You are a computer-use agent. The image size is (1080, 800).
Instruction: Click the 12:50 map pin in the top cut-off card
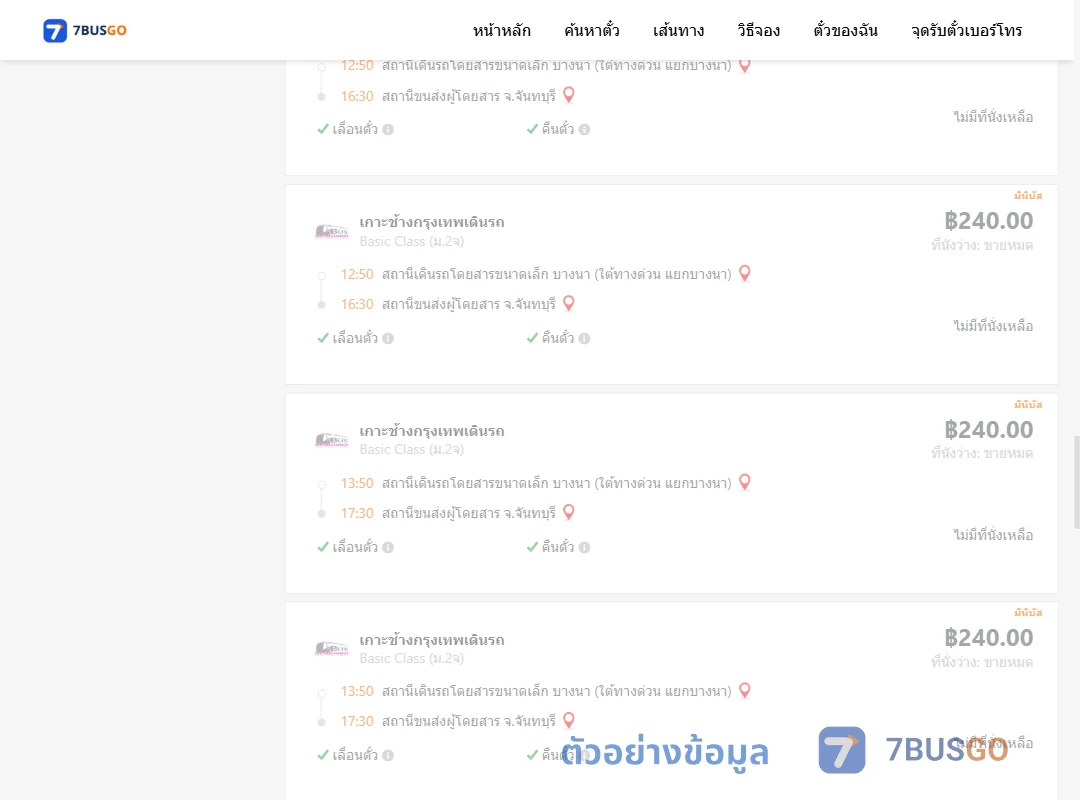745,65
